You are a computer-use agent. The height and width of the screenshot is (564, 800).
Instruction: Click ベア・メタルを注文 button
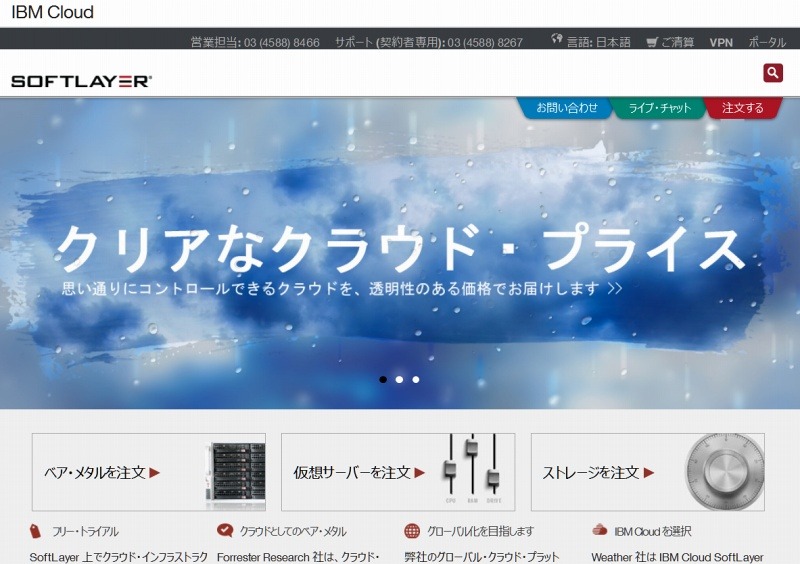148,472
